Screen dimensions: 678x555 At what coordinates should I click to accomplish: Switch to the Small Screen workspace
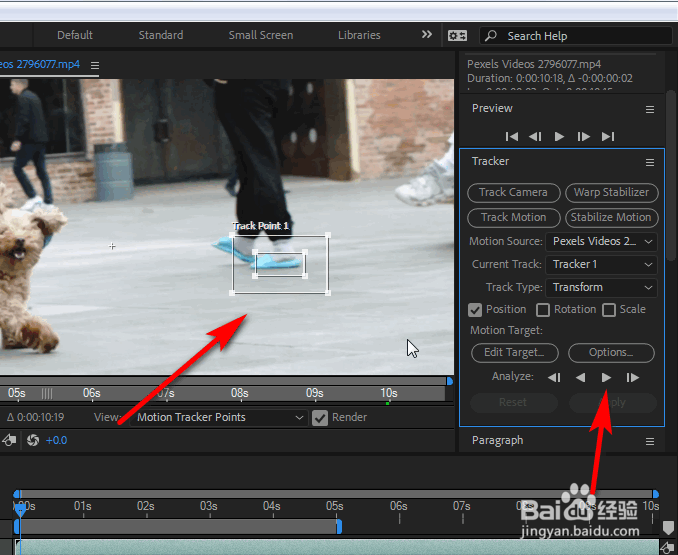pos(261,35)
